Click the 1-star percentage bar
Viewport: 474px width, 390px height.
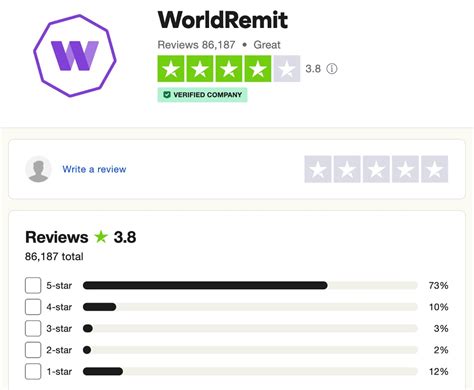click(250, 371)
